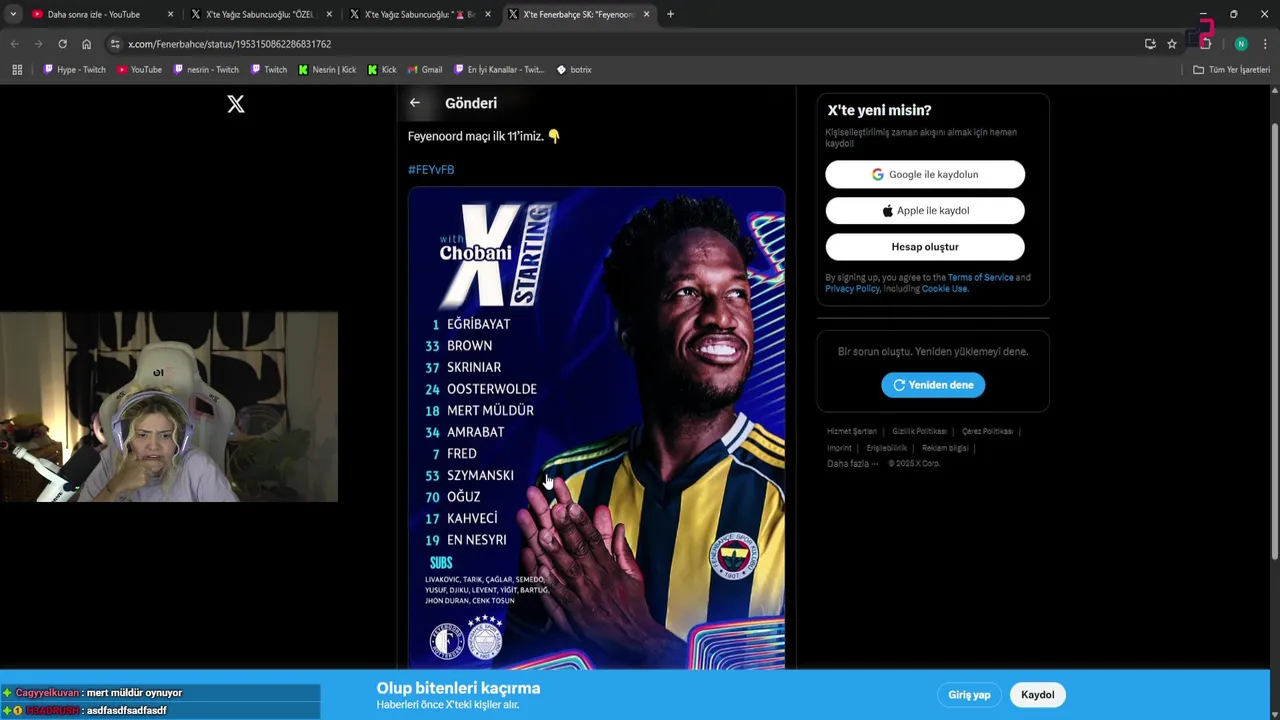Open 'Gizlilik Politikası' footer link
This screenshot has height=720, width=1280.
[x=919, y=431]
